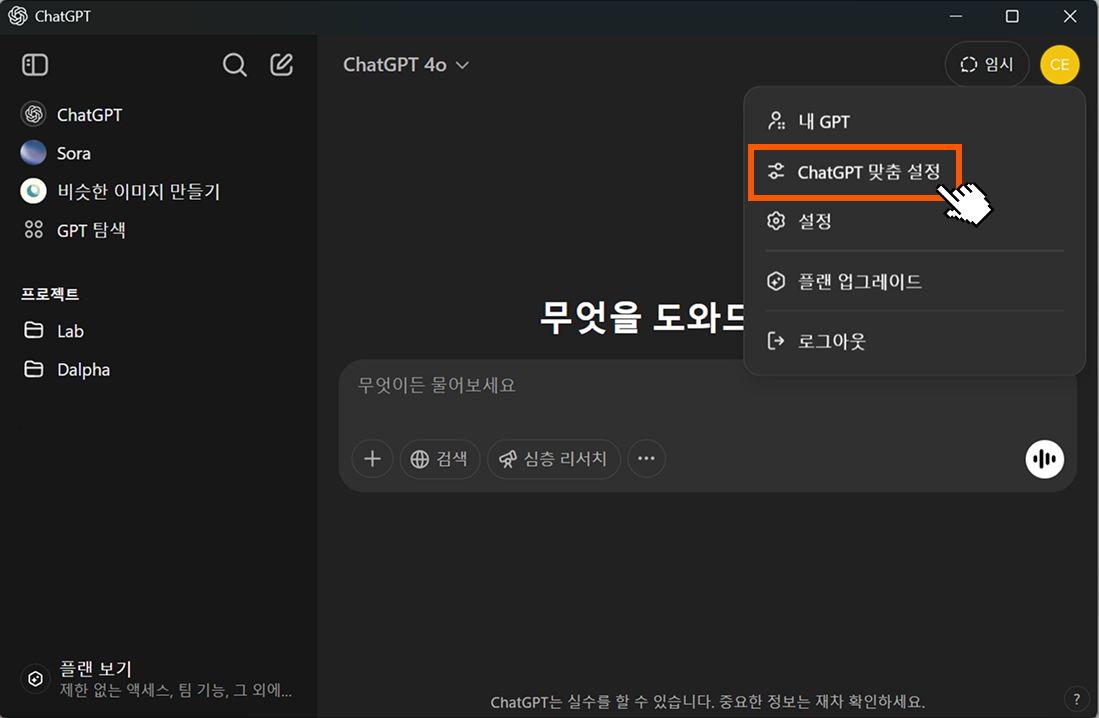Open the Dalpha project folder
This screenshot has height=718, width=1099.
point(84,370)
